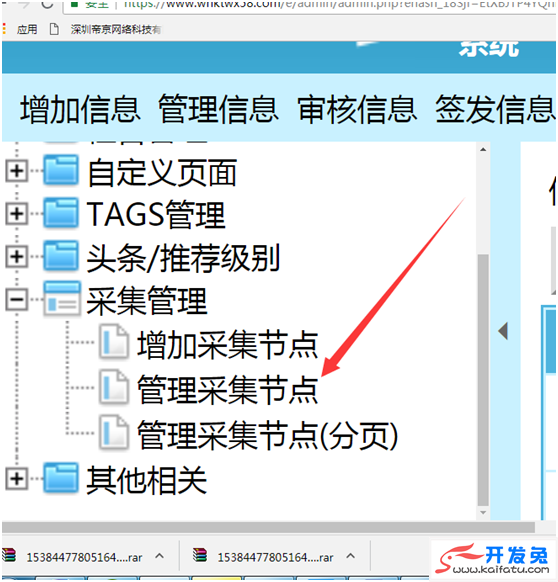Expand the 自定义页面 tree node
The height and width of the screenshot is (582, 558).
pos(17,171)
